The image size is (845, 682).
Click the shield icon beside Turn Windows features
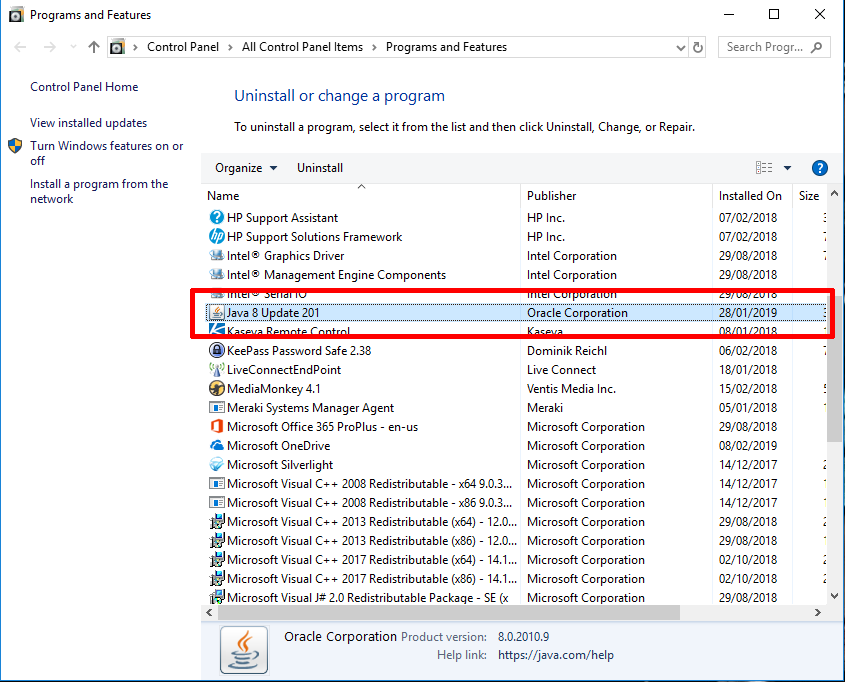pyautogui.click(x=15, y=145)
